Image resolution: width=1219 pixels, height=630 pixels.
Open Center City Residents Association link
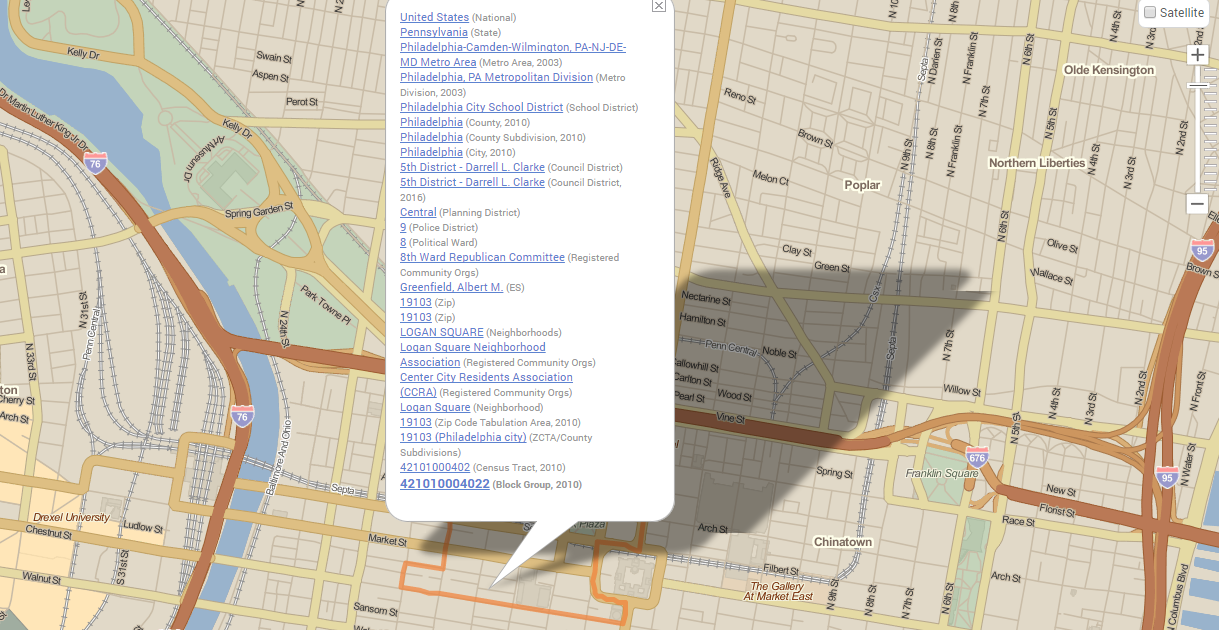[486, 384]
